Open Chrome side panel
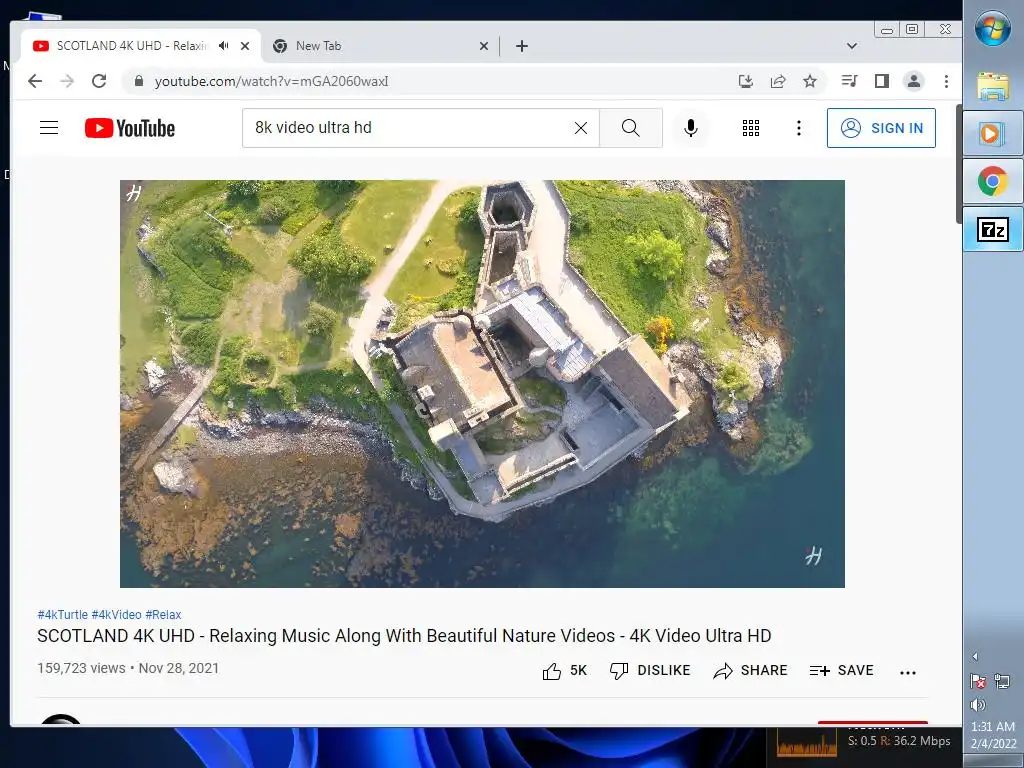 tap(882, 81)
